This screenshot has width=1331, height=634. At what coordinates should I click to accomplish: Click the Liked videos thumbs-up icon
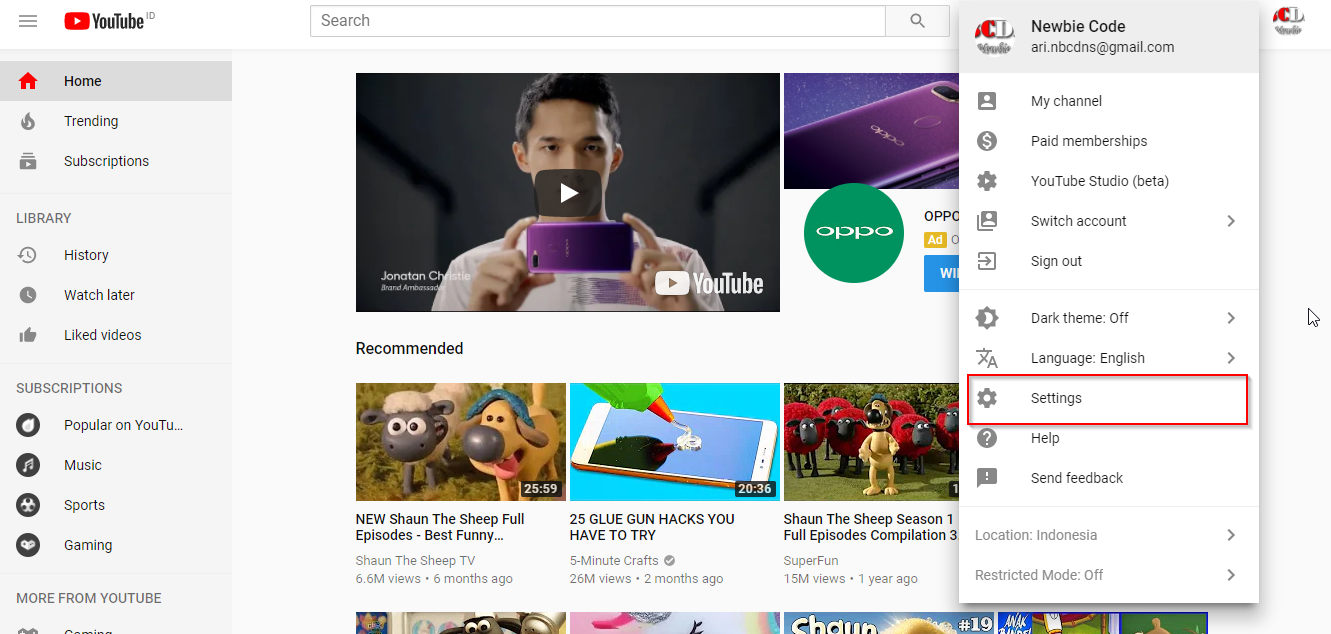28,335
